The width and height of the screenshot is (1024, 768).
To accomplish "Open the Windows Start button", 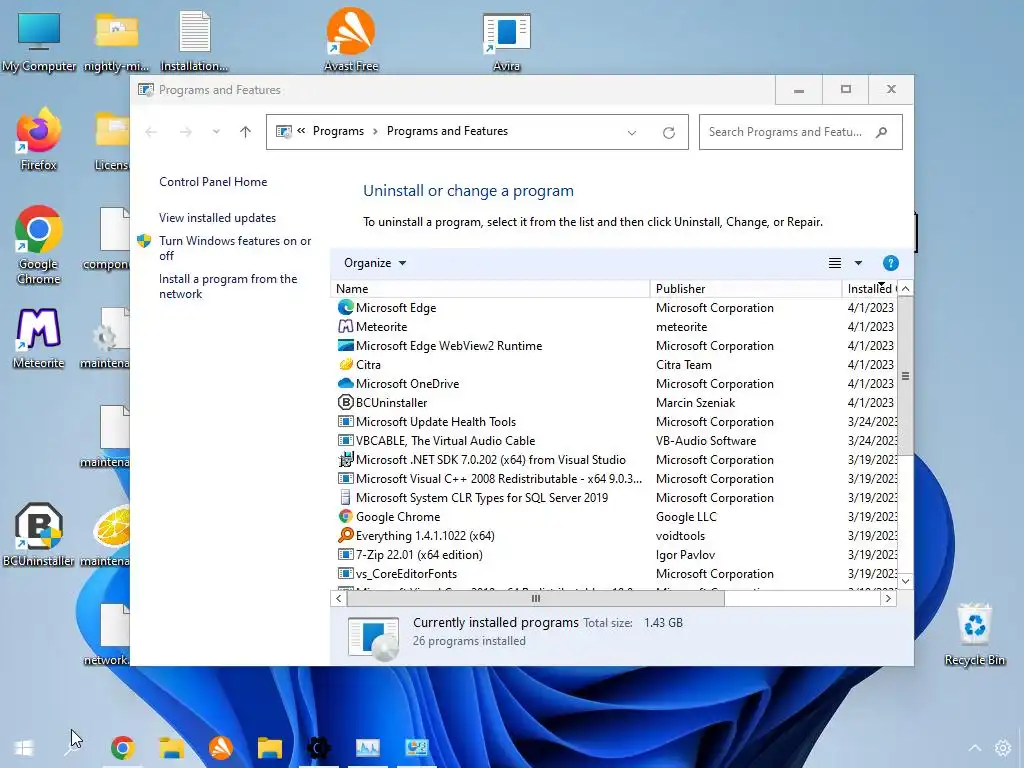I will click(x=24, y=747).
